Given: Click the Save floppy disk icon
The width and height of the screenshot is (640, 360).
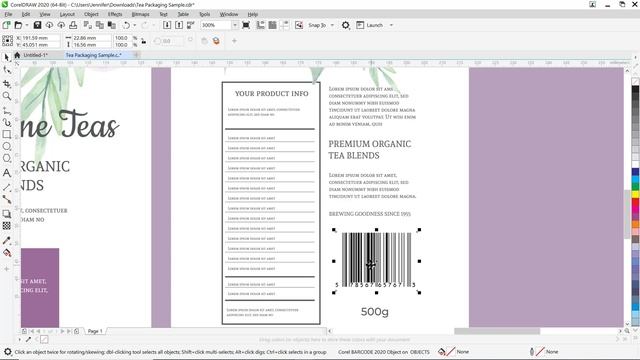Looking at the screenshot, I should (37, 25).
